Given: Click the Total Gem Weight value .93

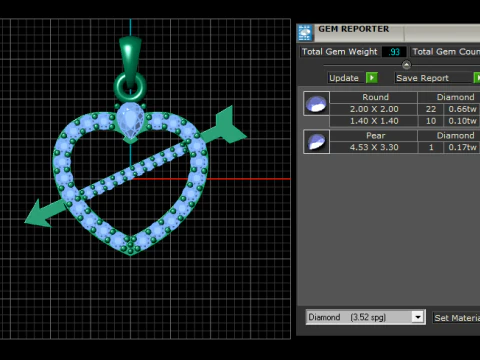Looking at the screenshot, I should (394, 52).
